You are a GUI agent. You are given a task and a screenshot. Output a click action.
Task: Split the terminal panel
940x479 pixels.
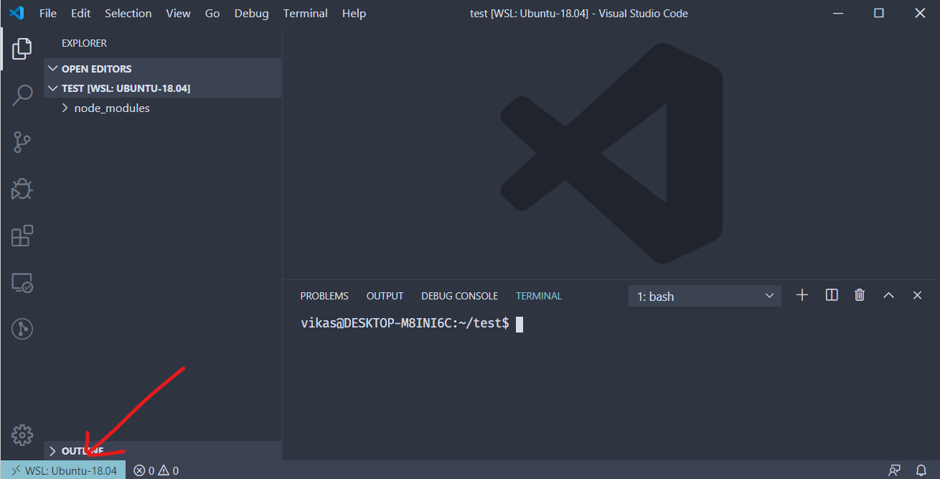pyautogui.click(x=831, y=295)
